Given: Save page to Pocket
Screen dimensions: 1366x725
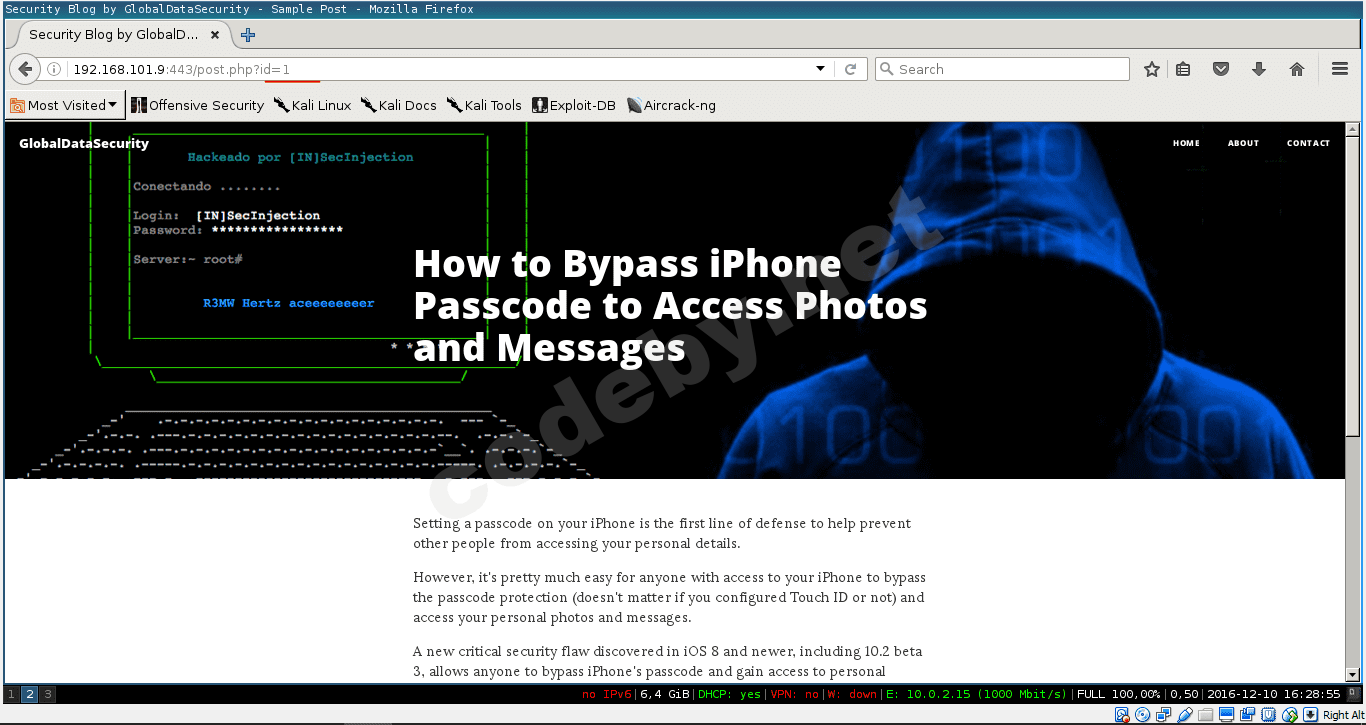Looking at the screenshot, I should tap(1221, 69).
